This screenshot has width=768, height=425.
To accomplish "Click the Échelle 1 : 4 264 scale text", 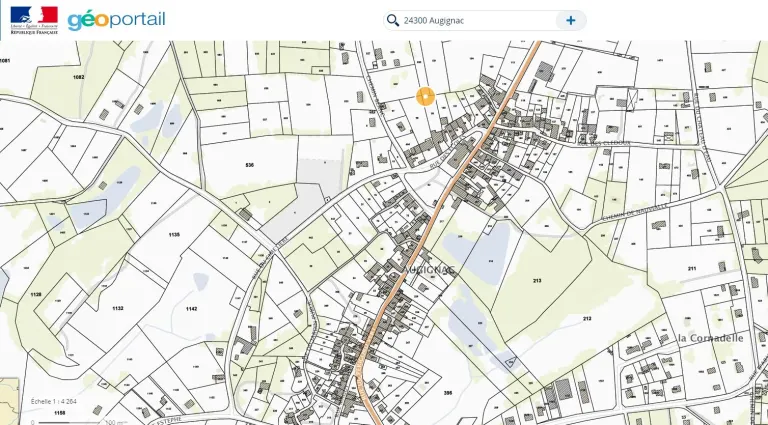I will pyautogui.click(x=54, y=401).
